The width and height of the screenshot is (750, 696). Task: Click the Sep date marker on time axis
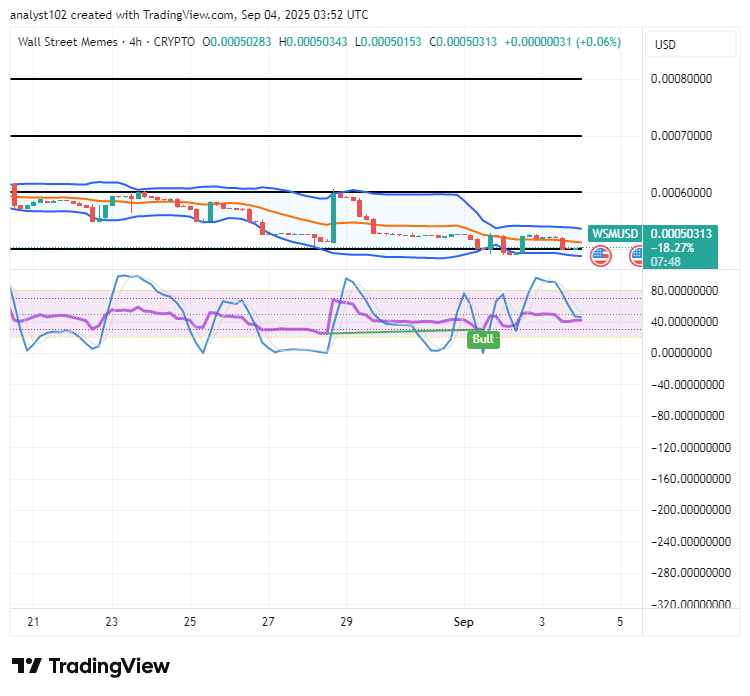coord(463,621)
